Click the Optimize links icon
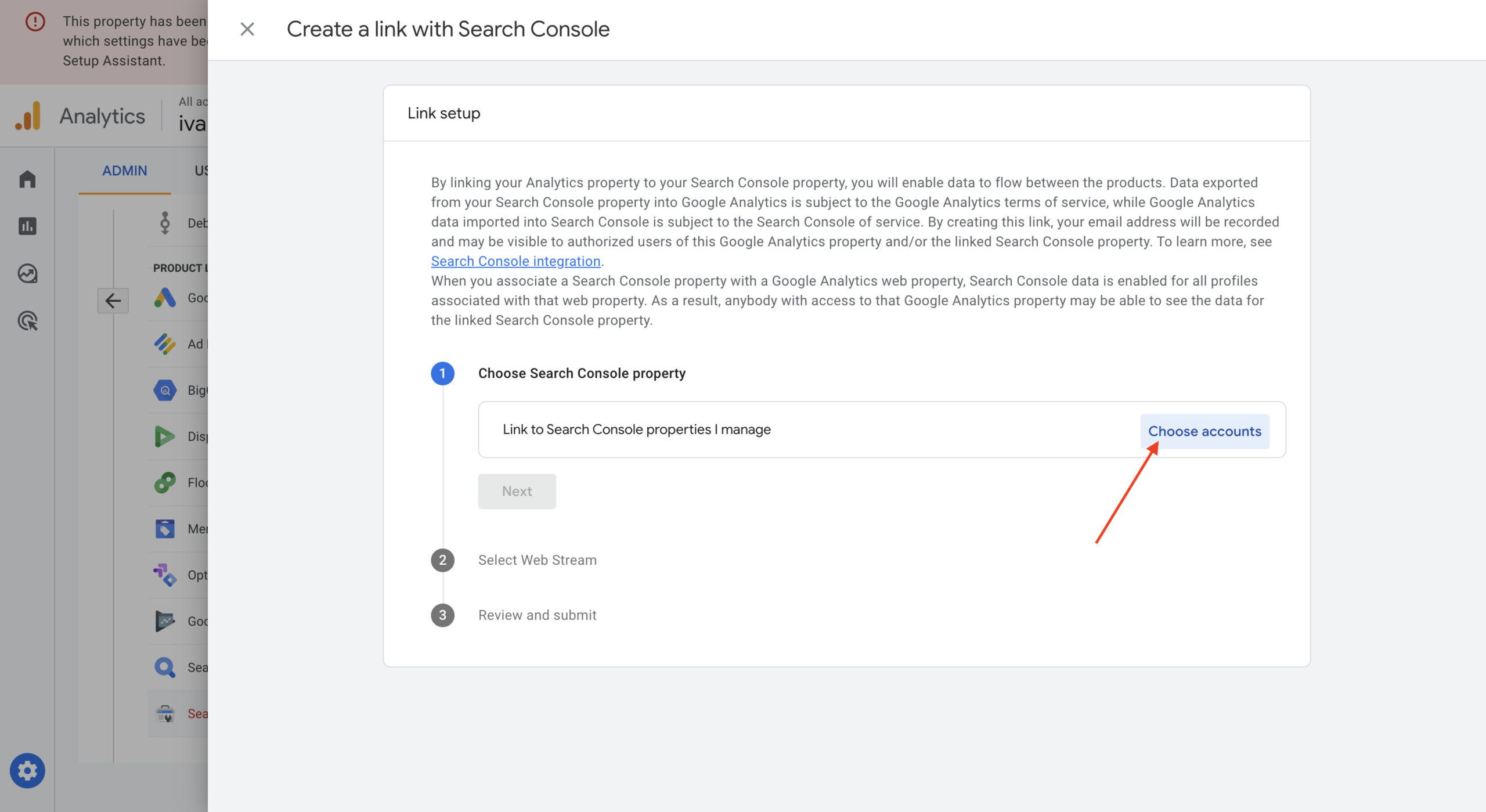The image size is (1486, 812). [x=165, y=575]
